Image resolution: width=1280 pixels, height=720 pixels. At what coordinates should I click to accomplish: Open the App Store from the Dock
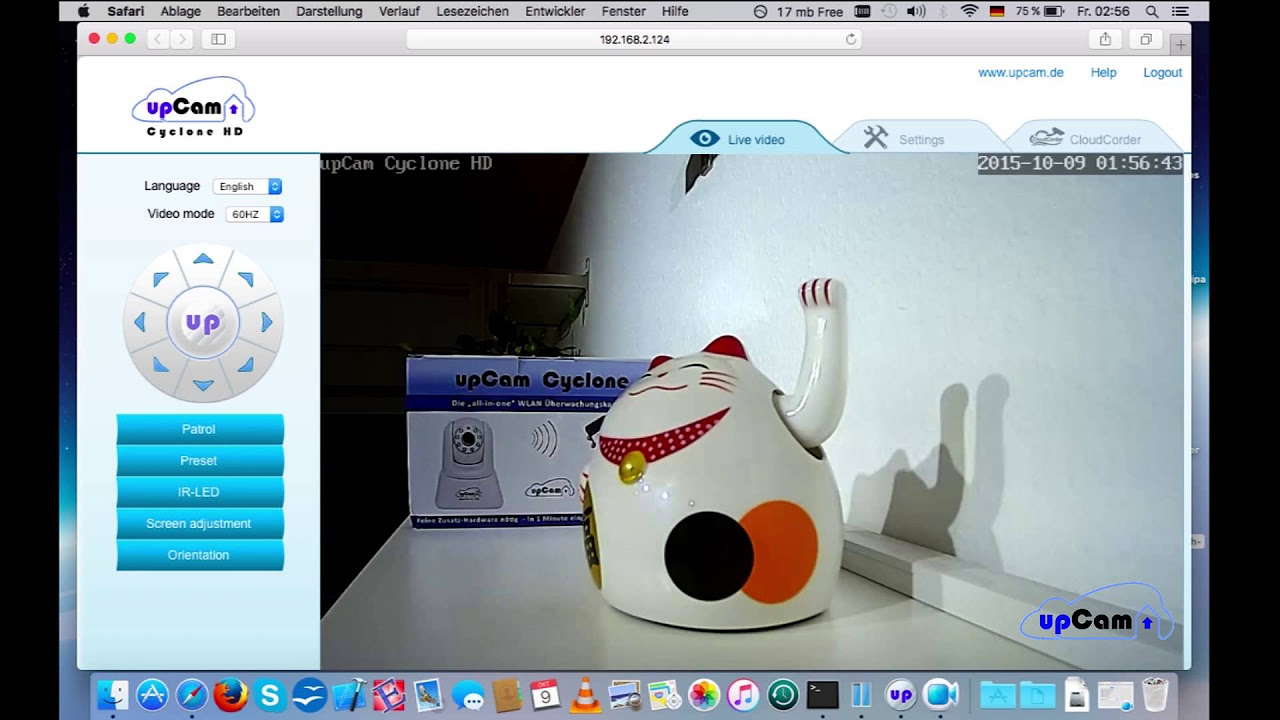point(152,695)
